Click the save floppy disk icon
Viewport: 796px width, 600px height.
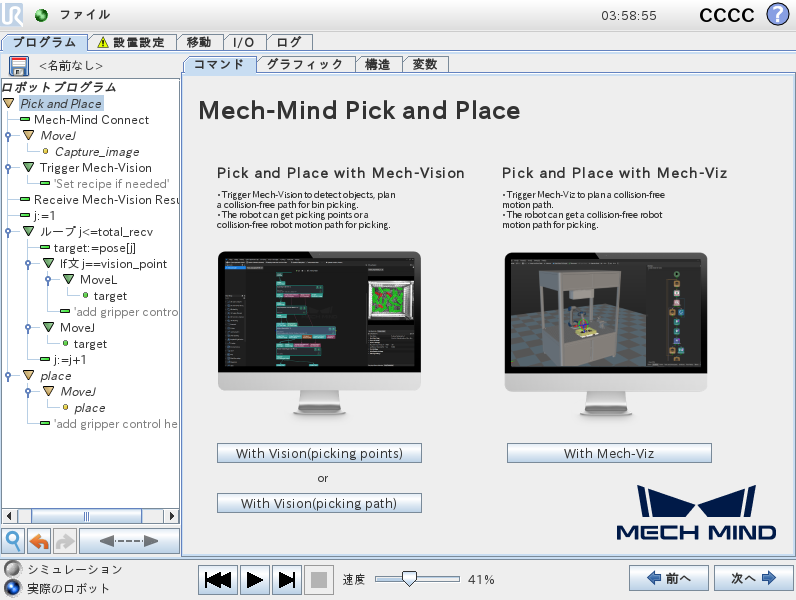pos(19,66)
